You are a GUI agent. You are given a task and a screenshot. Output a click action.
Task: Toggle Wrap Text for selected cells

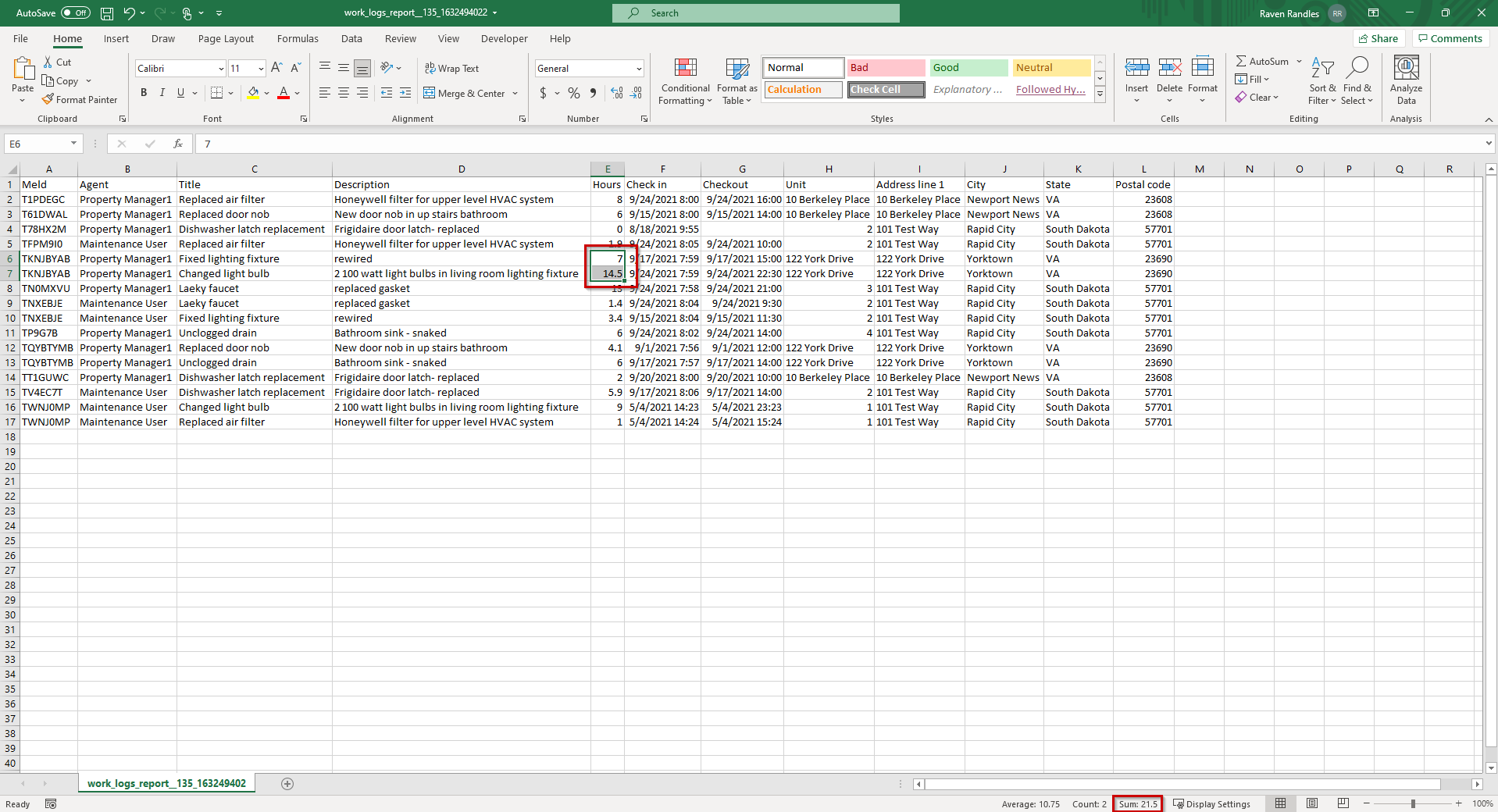[451, 69]
